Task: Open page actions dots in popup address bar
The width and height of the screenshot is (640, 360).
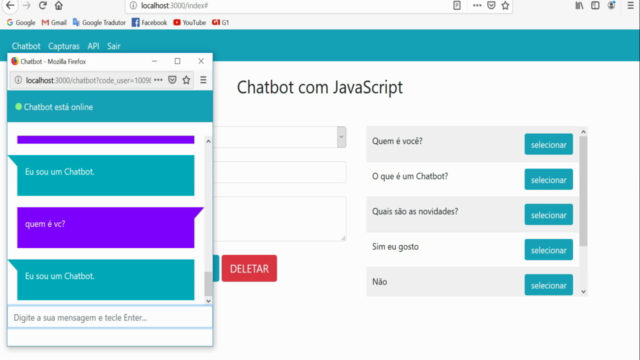Action: click(158, 80)
